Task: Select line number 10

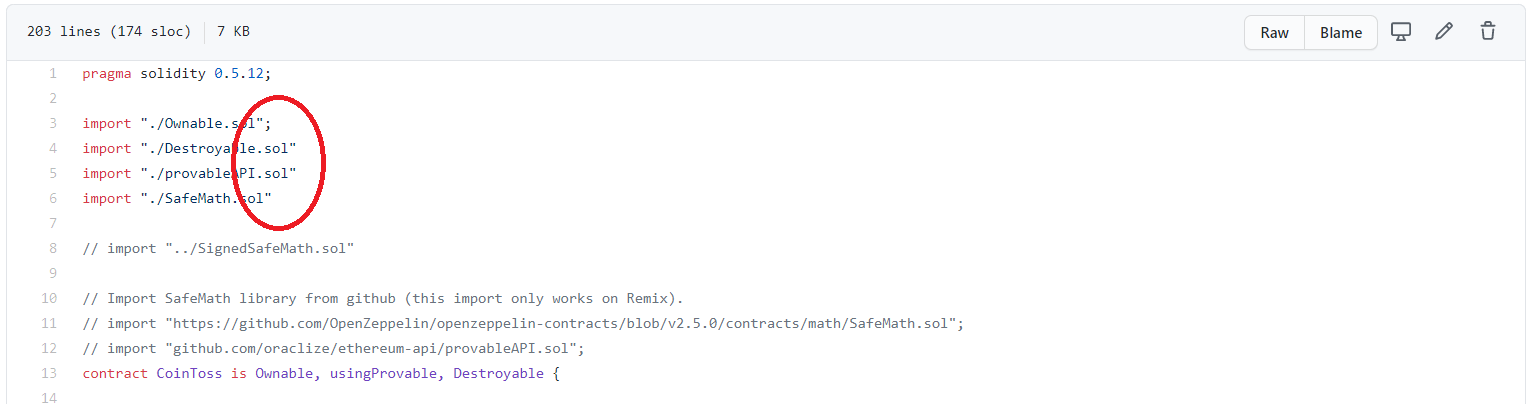Action: coord(49,298)
